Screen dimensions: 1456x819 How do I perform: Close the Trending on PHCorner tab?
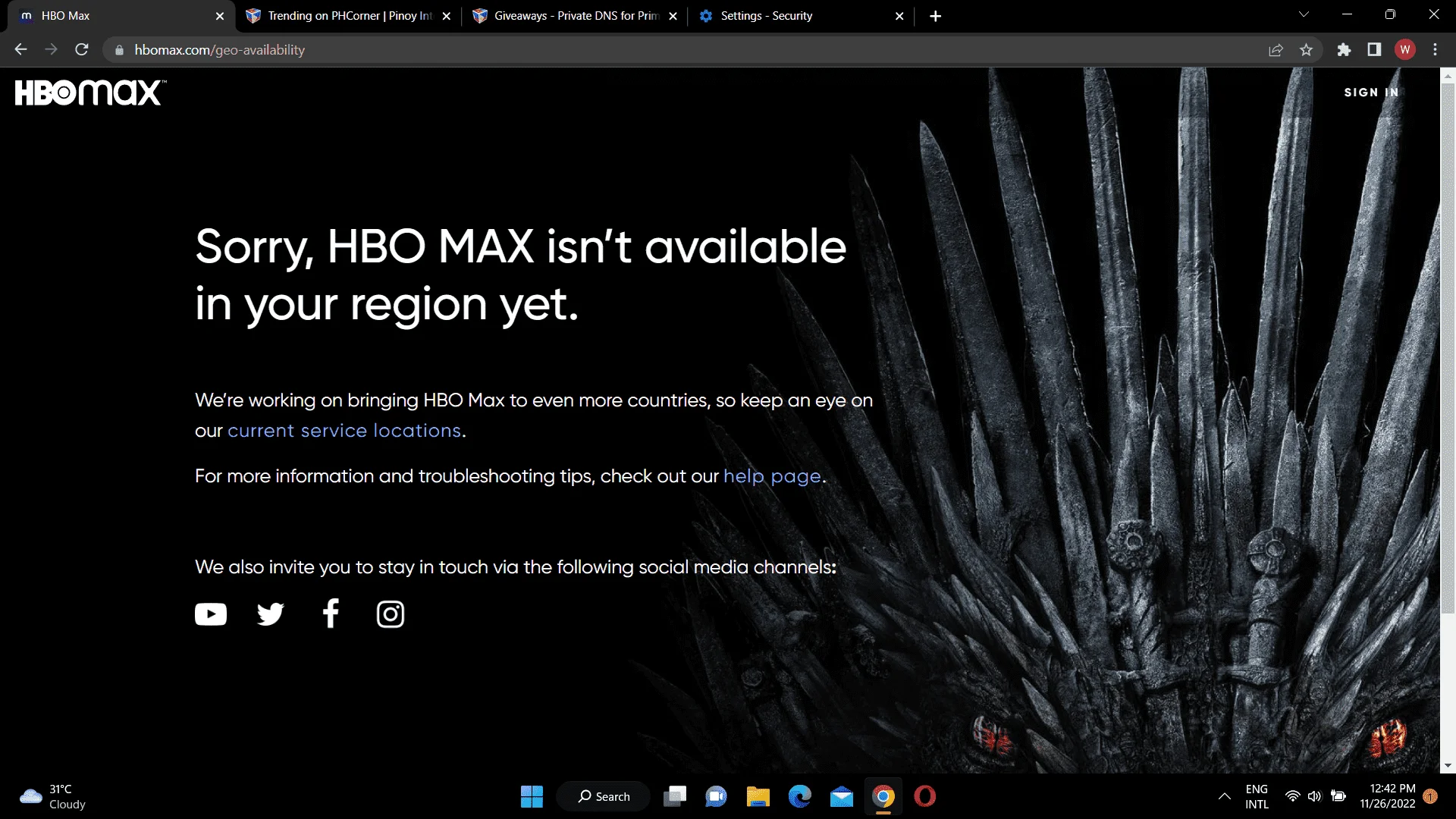pos(447,16)
